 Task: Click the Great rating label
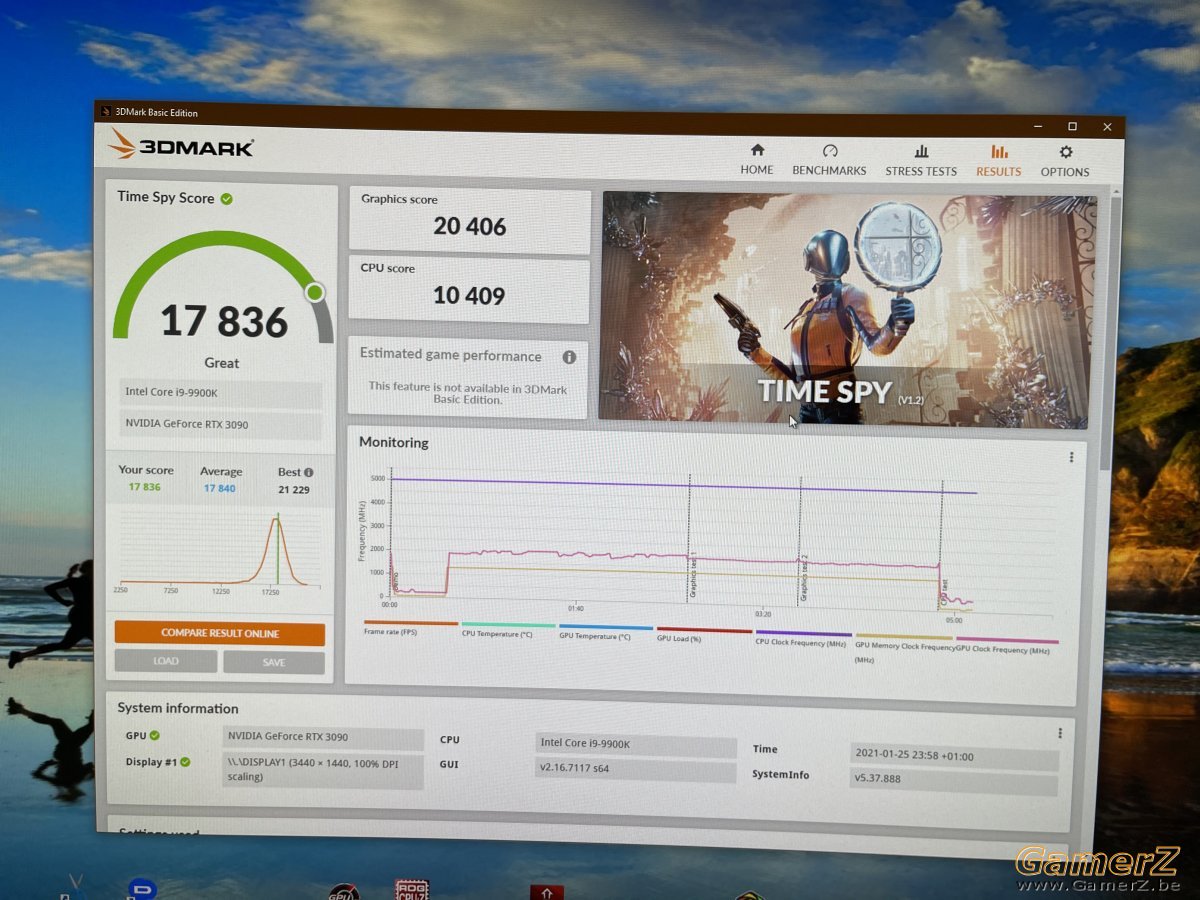[222, 363]
